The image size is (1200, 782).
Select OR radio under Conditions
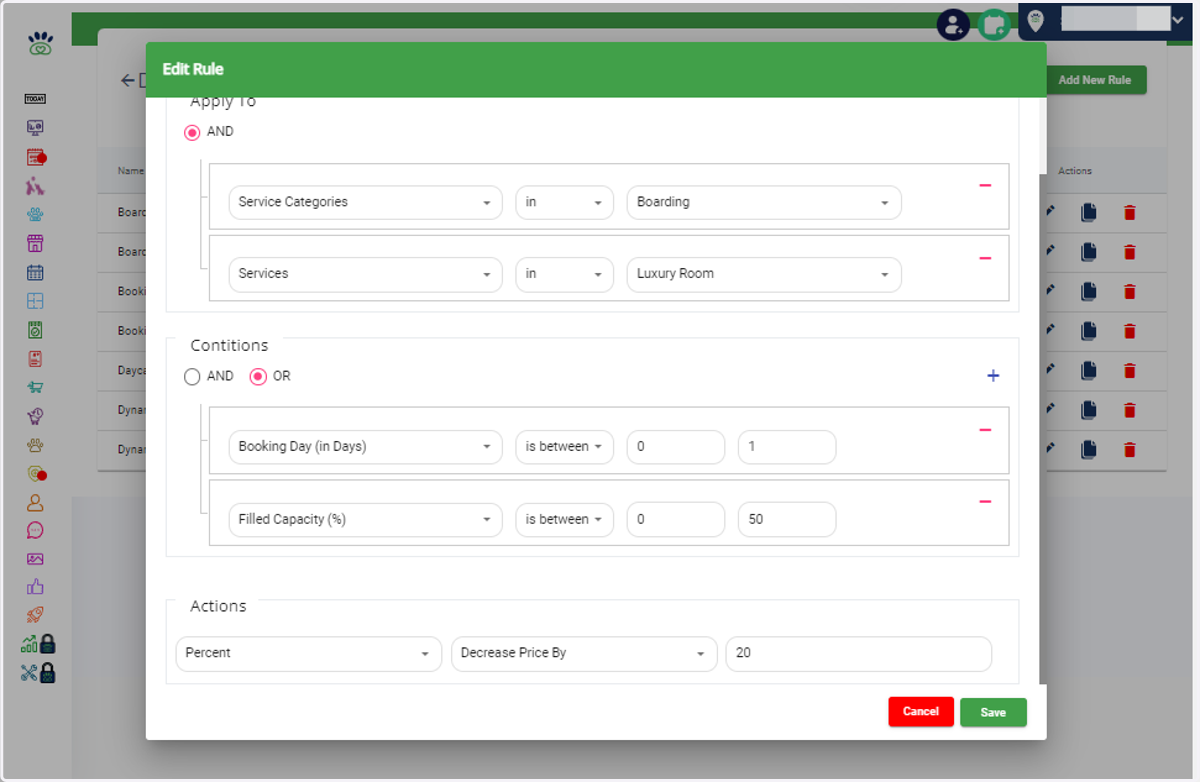coord(258,377)
